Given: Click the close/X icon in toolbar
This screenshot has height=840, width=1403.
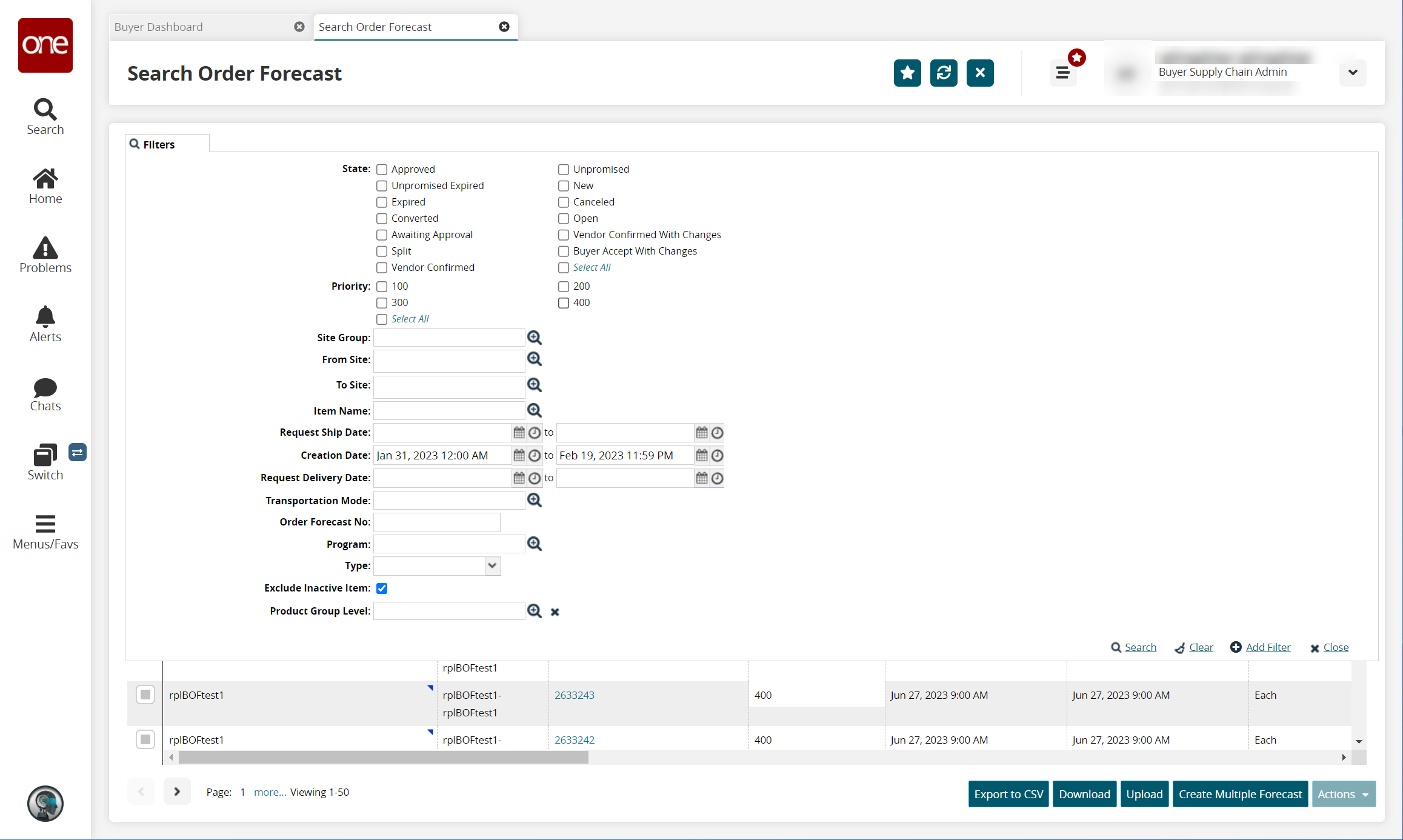Looking at the screenshot, I should point(980,72).
